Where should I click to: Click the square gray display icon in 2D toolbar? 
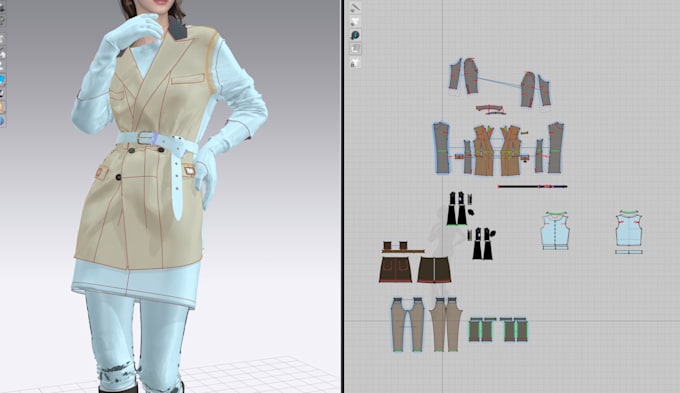tap(355, 49)
